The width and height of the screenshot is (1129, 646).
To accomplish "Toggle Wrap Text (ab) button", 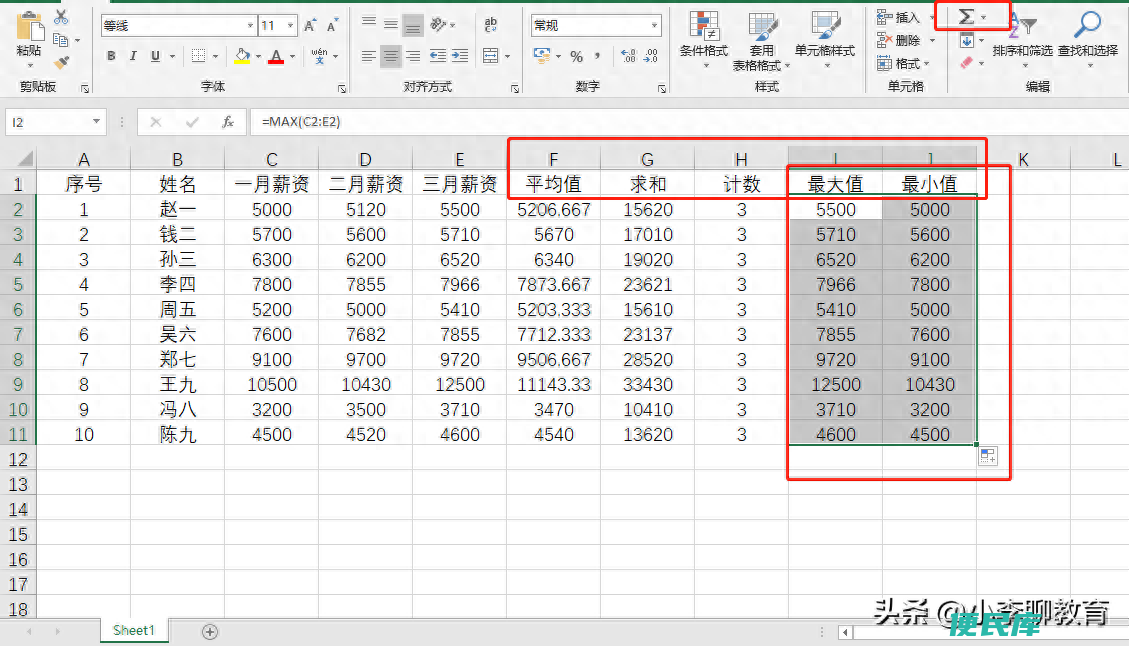I will tap(490, 24).
